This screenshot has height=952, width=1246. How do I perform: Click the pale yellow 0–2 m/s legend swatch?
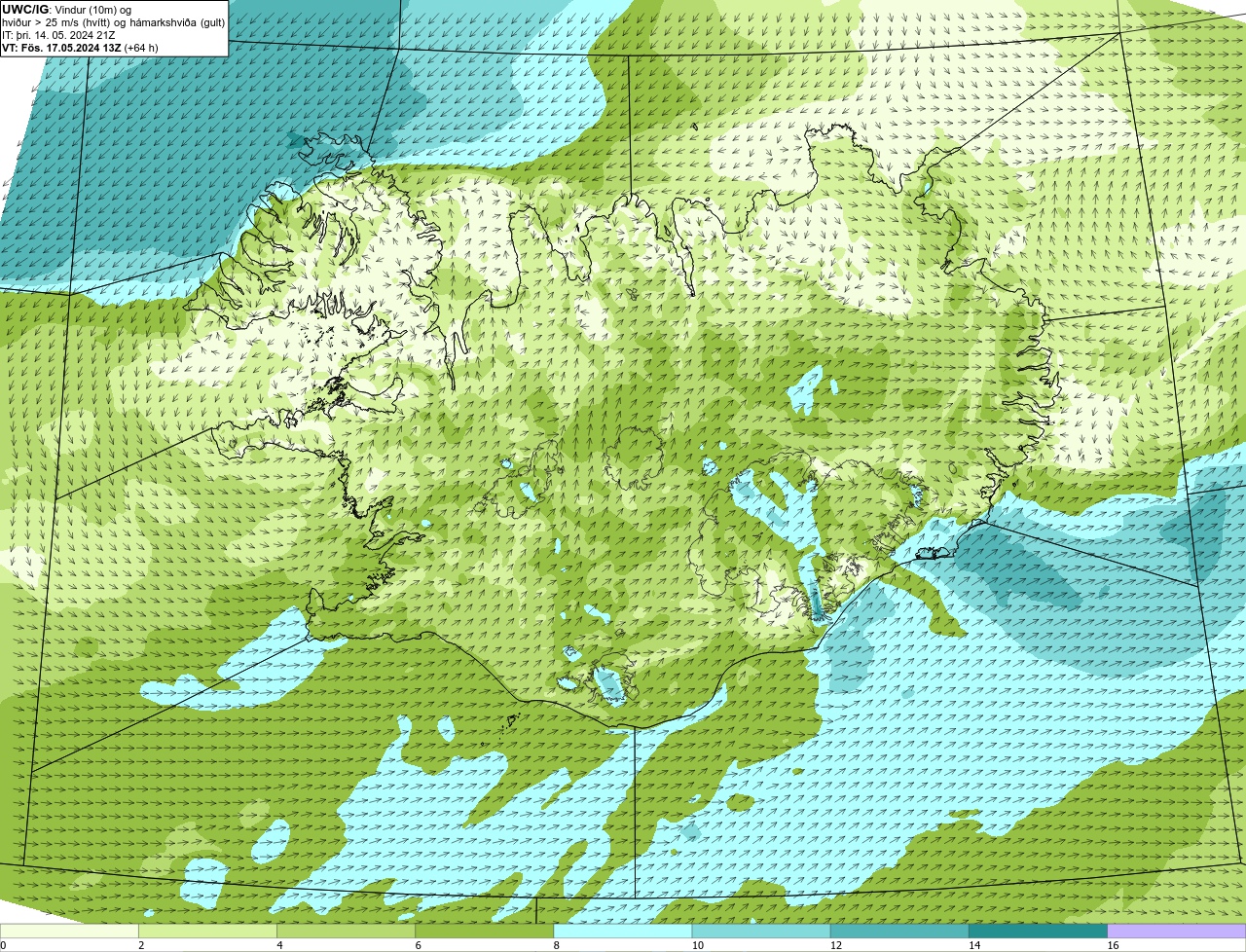tap(69, 931)
